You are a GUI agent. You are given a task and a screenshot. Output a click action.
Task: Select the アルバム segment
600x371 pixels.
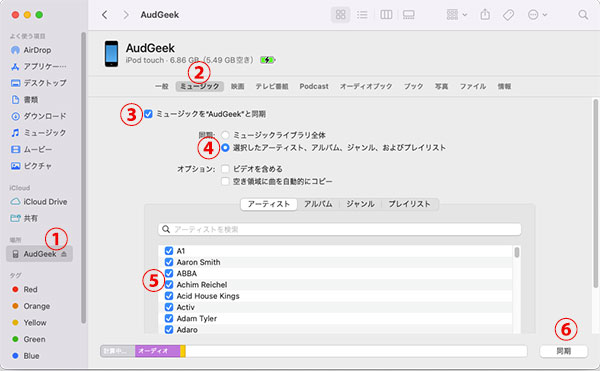coord(318,204)
